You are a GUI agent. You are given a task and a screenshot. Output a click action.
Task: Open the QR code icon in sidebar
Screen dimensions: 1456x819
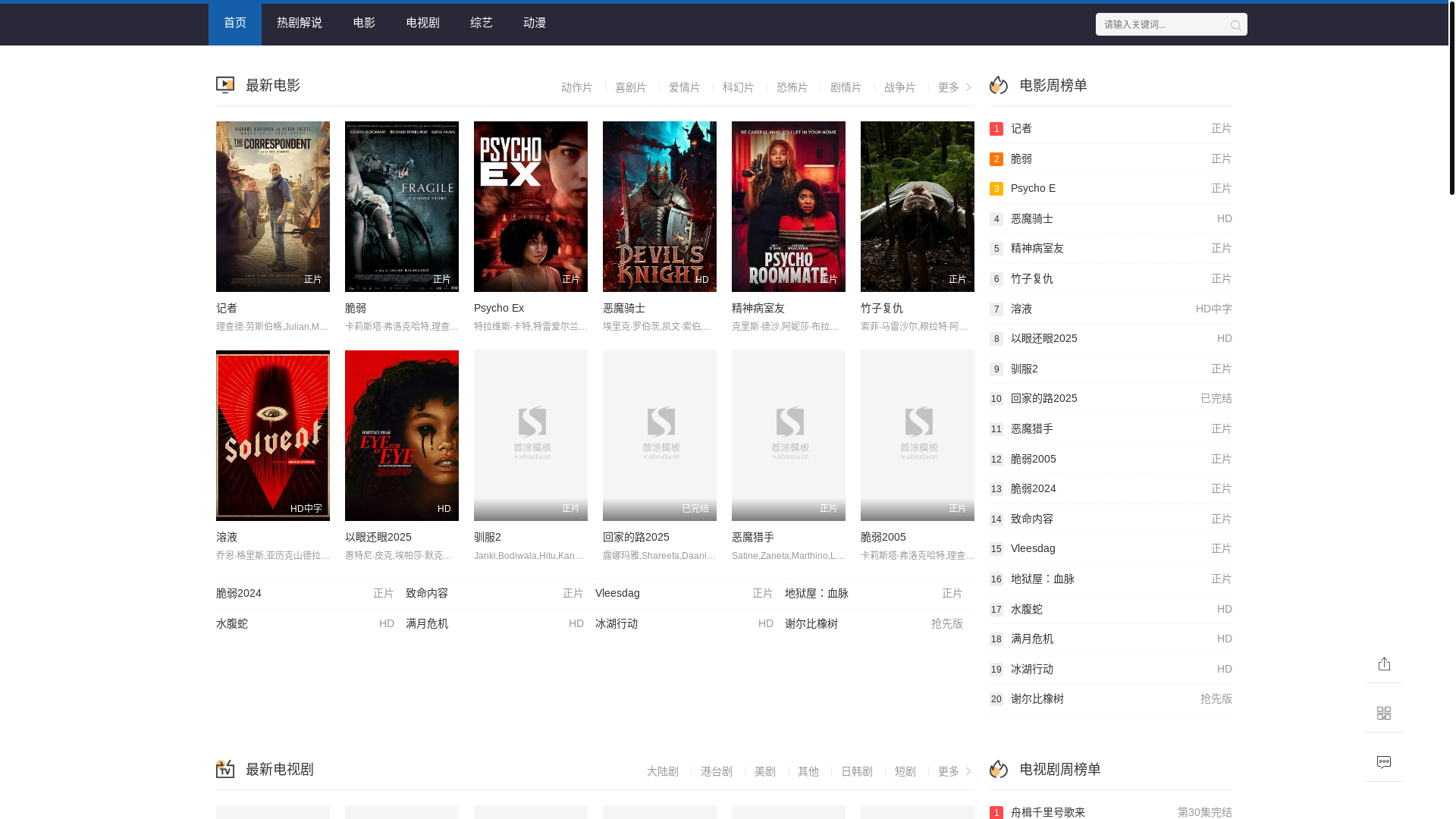pos(1384,714)
